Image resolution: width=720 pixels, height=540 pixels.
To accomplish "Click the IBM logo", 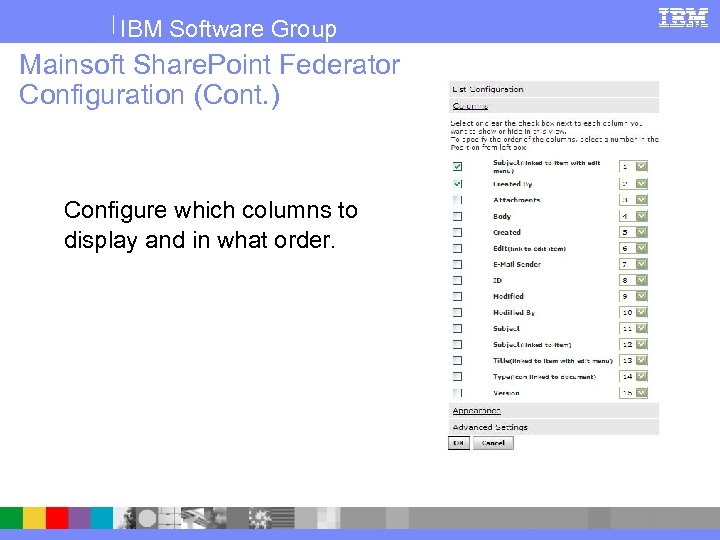I will point(683,17).
